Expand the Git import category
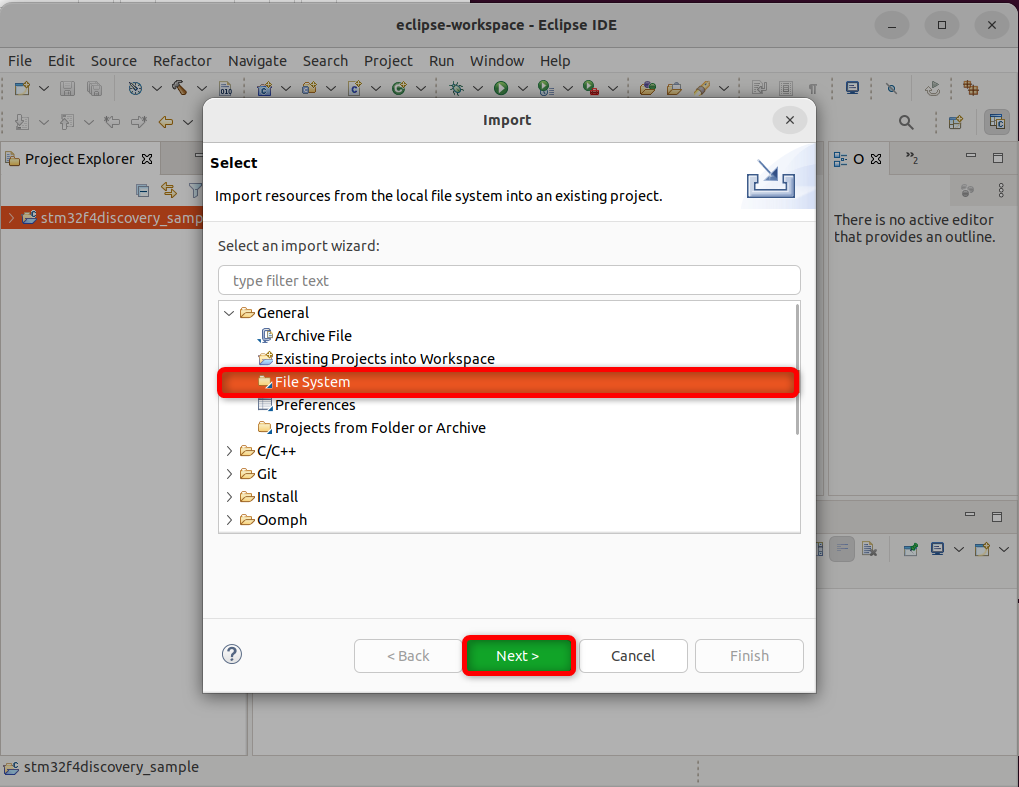This screenshot has width=1019, height=787. click(x=229, y=474)
